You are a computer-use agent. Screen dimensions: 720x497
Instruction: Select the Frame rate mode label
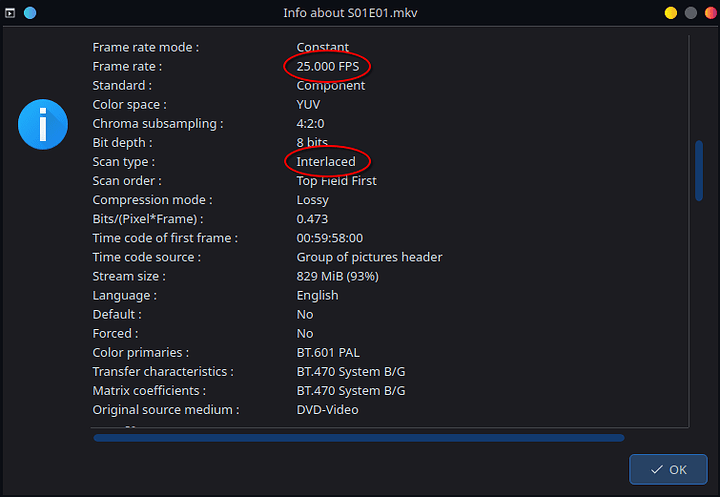click(x=146, y=47)
